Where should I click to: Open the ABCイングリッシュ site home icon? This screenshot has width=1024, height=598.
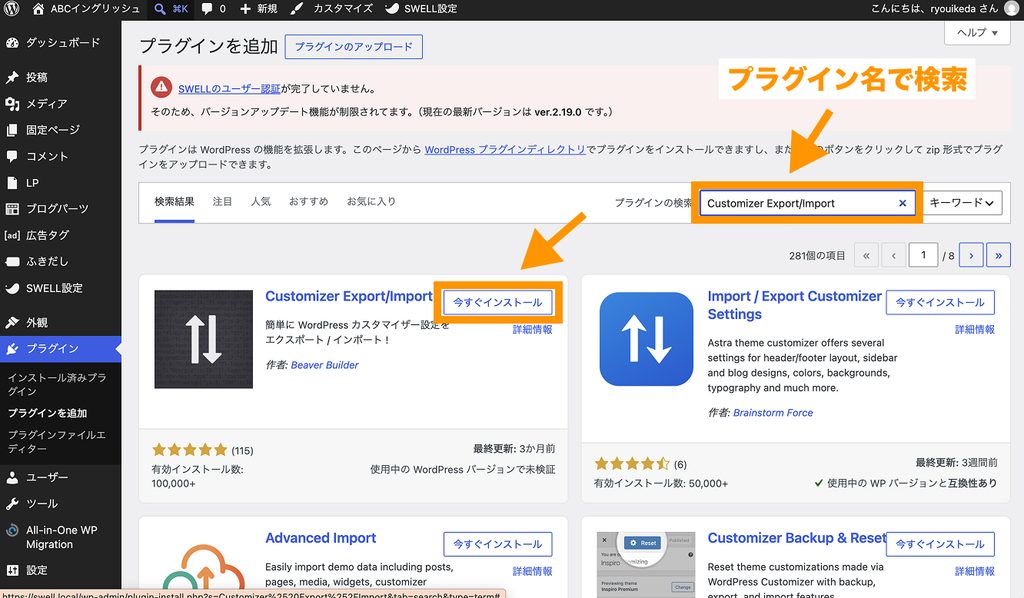(39, 9)
